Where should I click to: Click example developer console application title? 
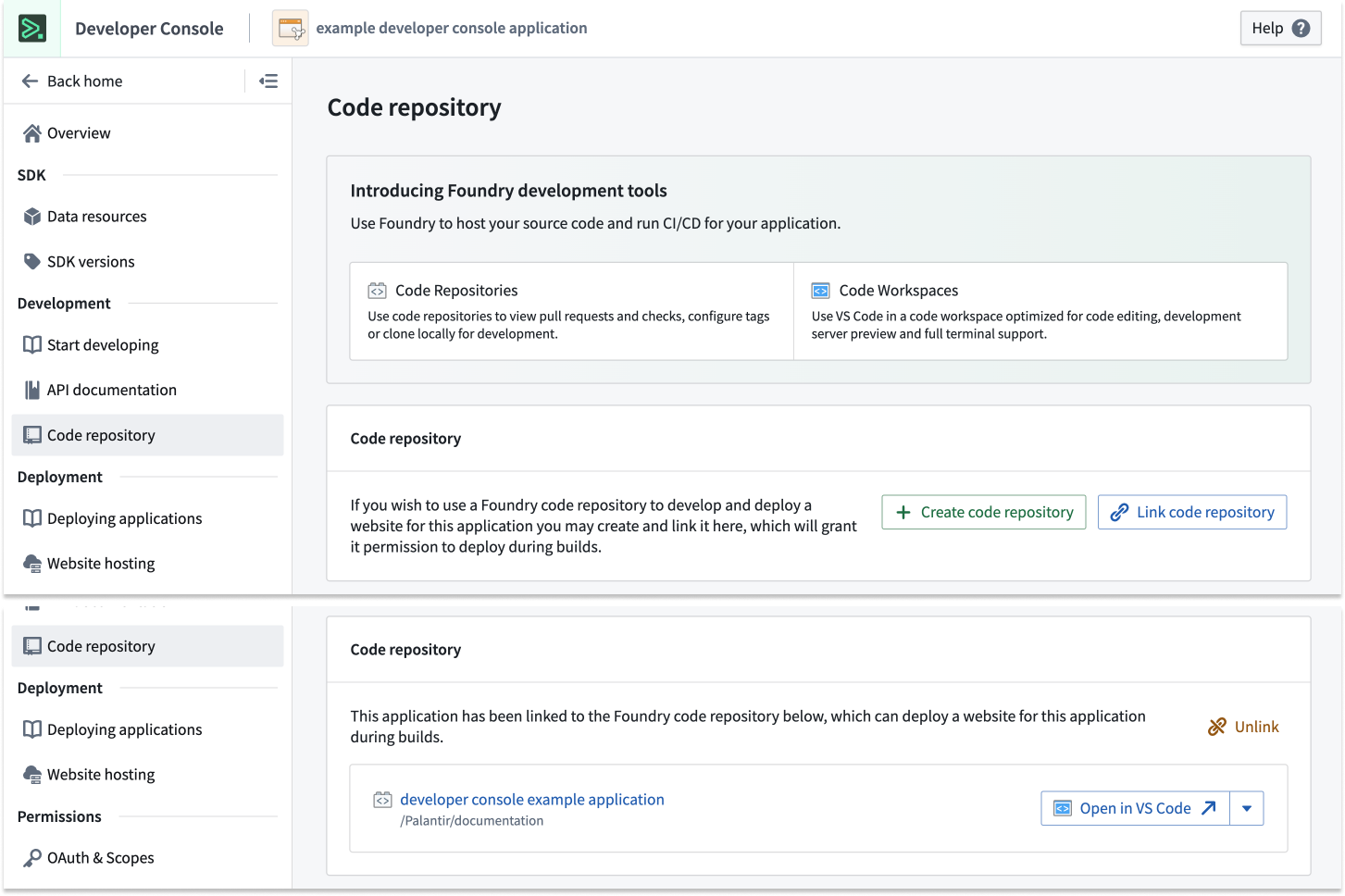[x=452, y=28]
